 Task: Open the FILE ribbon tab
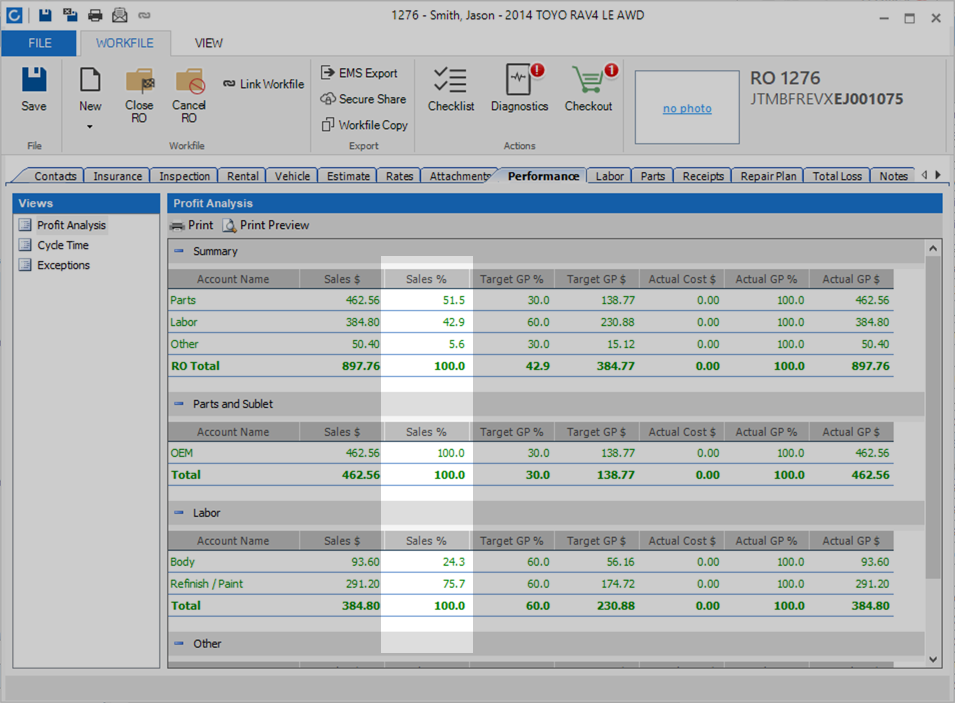pyautogui.click(x=40, y=43)
